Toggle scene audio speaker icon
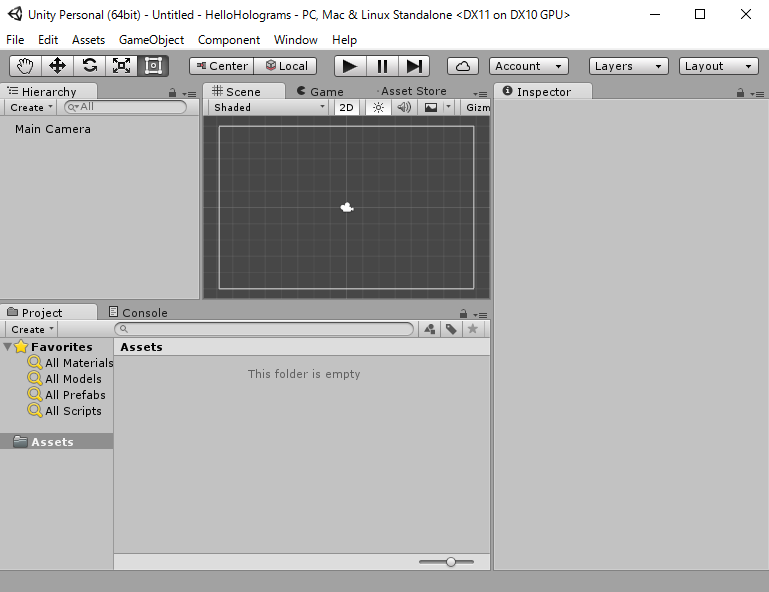Screen dimensions: 769x592 pos(404,107)
